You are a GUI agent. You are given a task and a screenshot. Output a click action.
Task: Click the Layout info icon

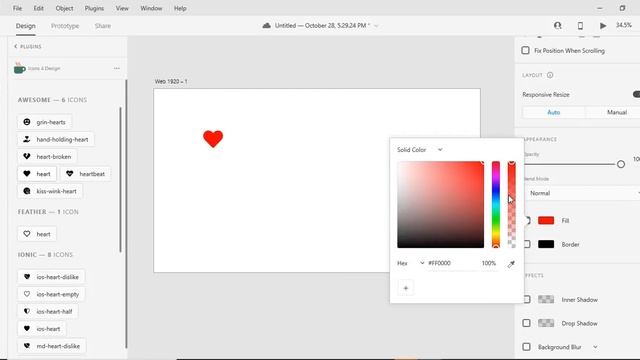pos(550,75)
